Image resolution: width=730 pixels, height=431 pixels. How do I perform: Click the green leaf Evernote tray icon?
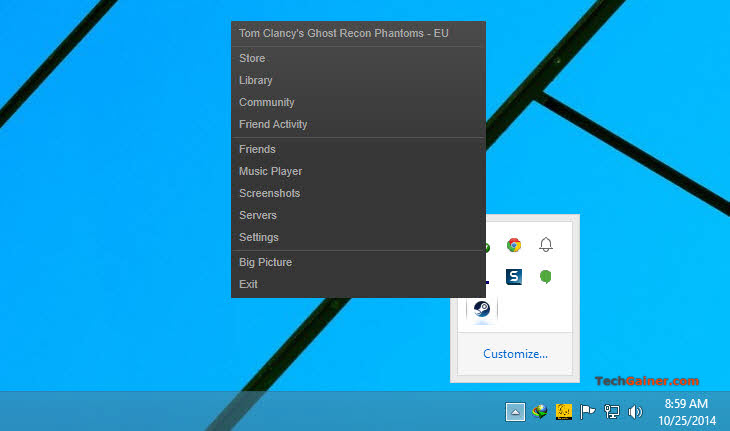(545, 277)
